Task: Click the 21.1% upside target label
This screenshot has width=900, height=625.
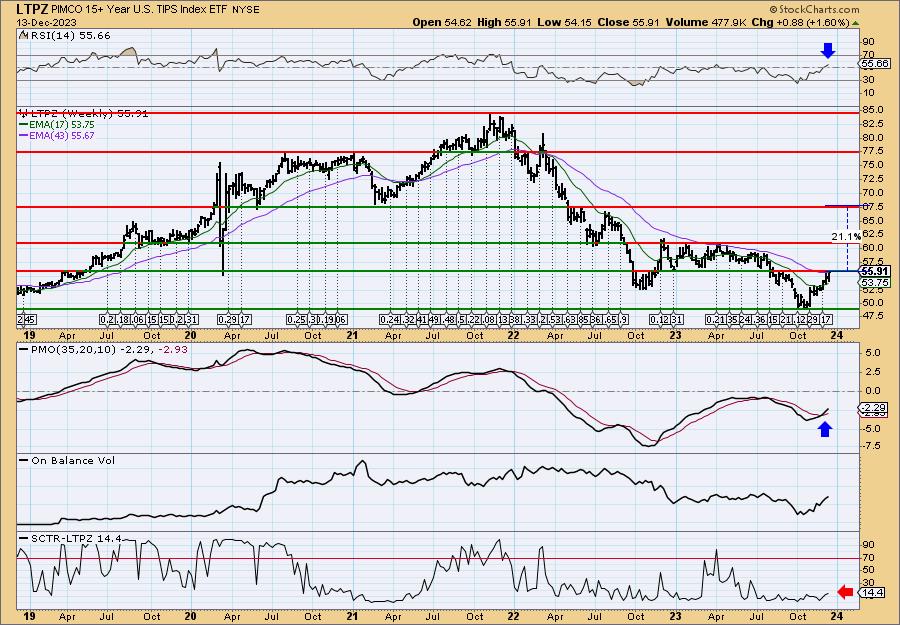Action: pos(846,236)
